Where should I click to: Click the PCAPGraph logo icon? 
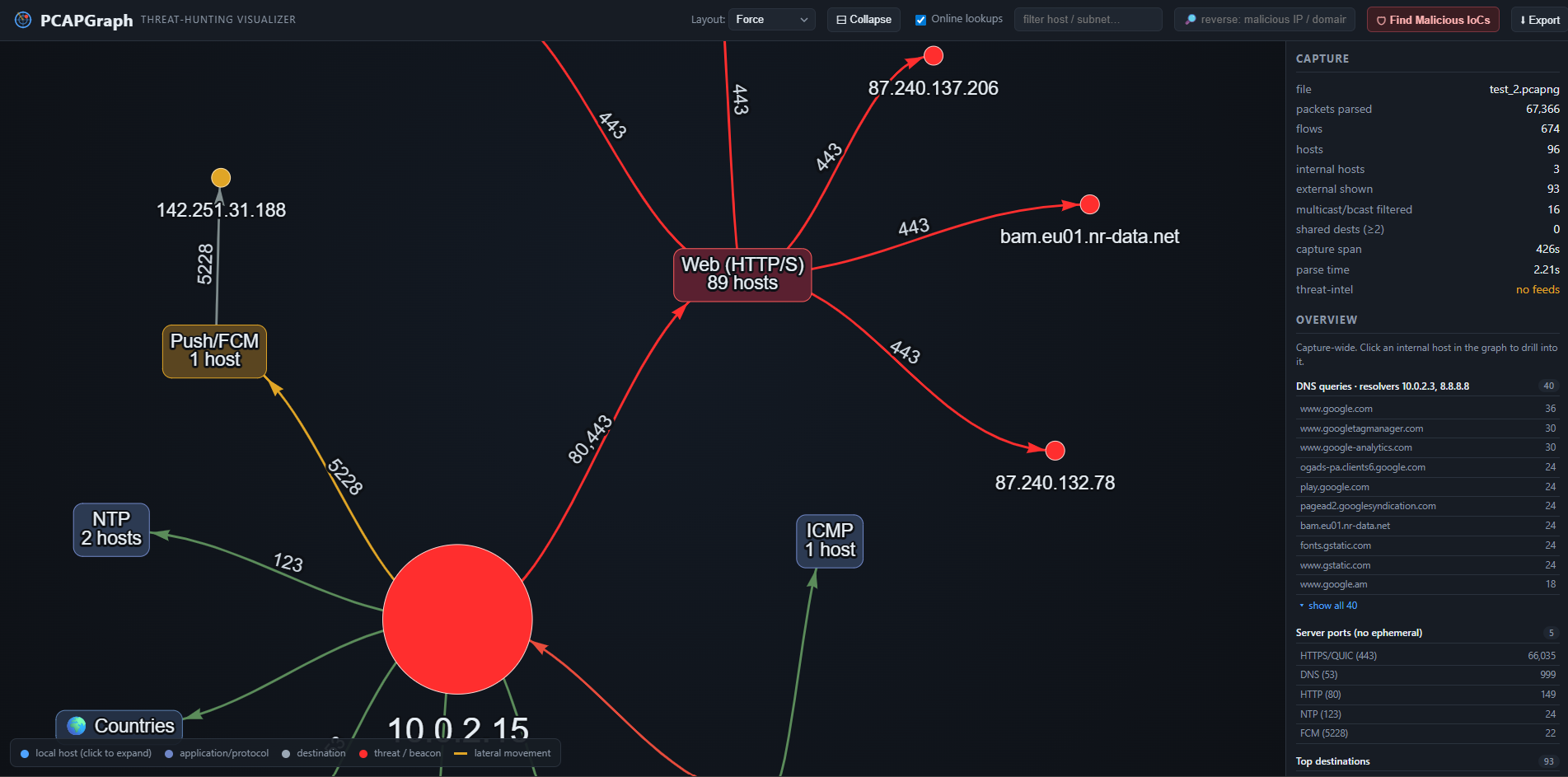(23, 20)
